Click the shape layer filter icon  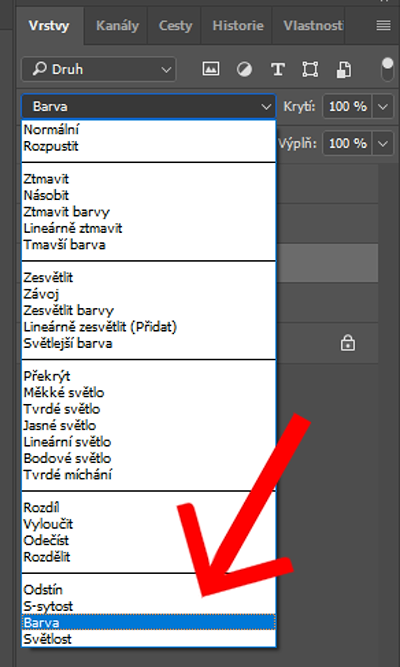(310, 69)
